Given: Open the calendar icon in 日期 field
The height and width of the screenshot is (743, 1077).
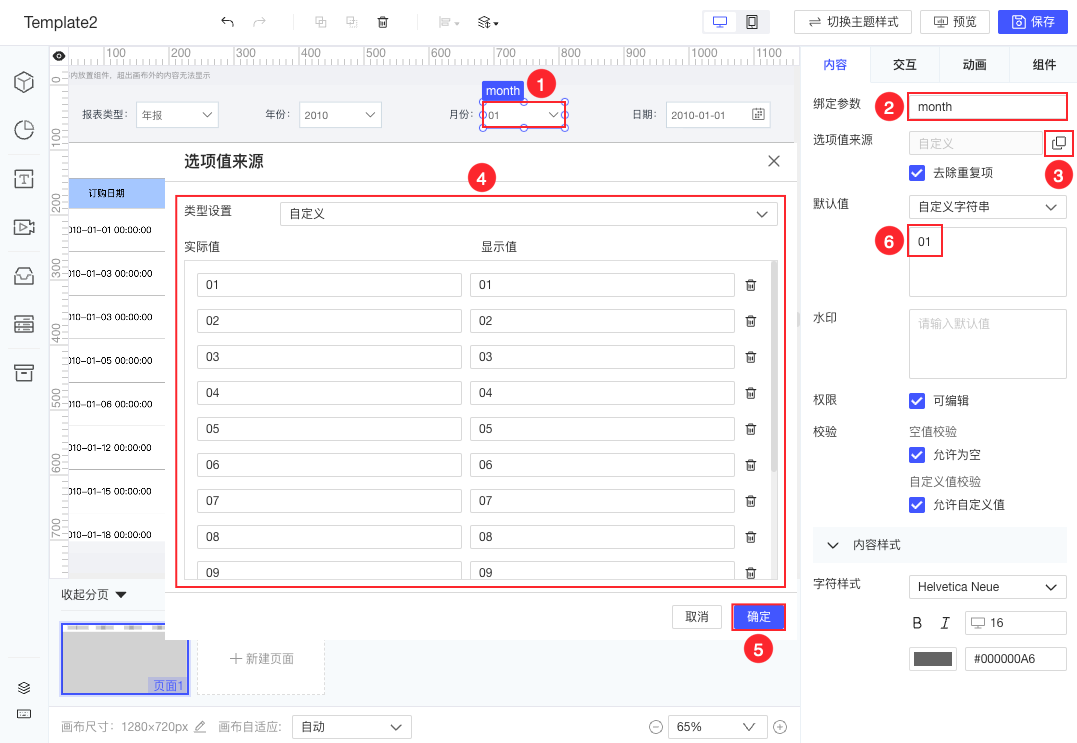Looking at the screenshot, I should pyautogui.click(x=758, y=114).
